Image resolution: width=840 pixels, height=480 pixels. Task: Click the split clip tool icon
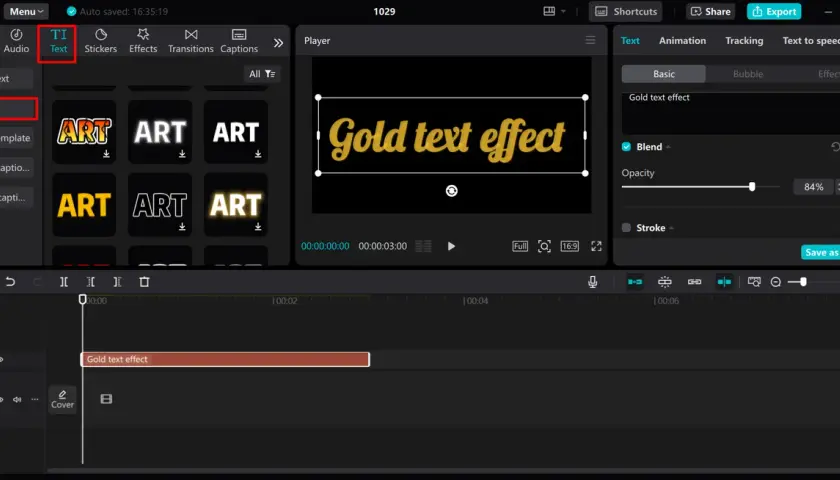point(64,282)
